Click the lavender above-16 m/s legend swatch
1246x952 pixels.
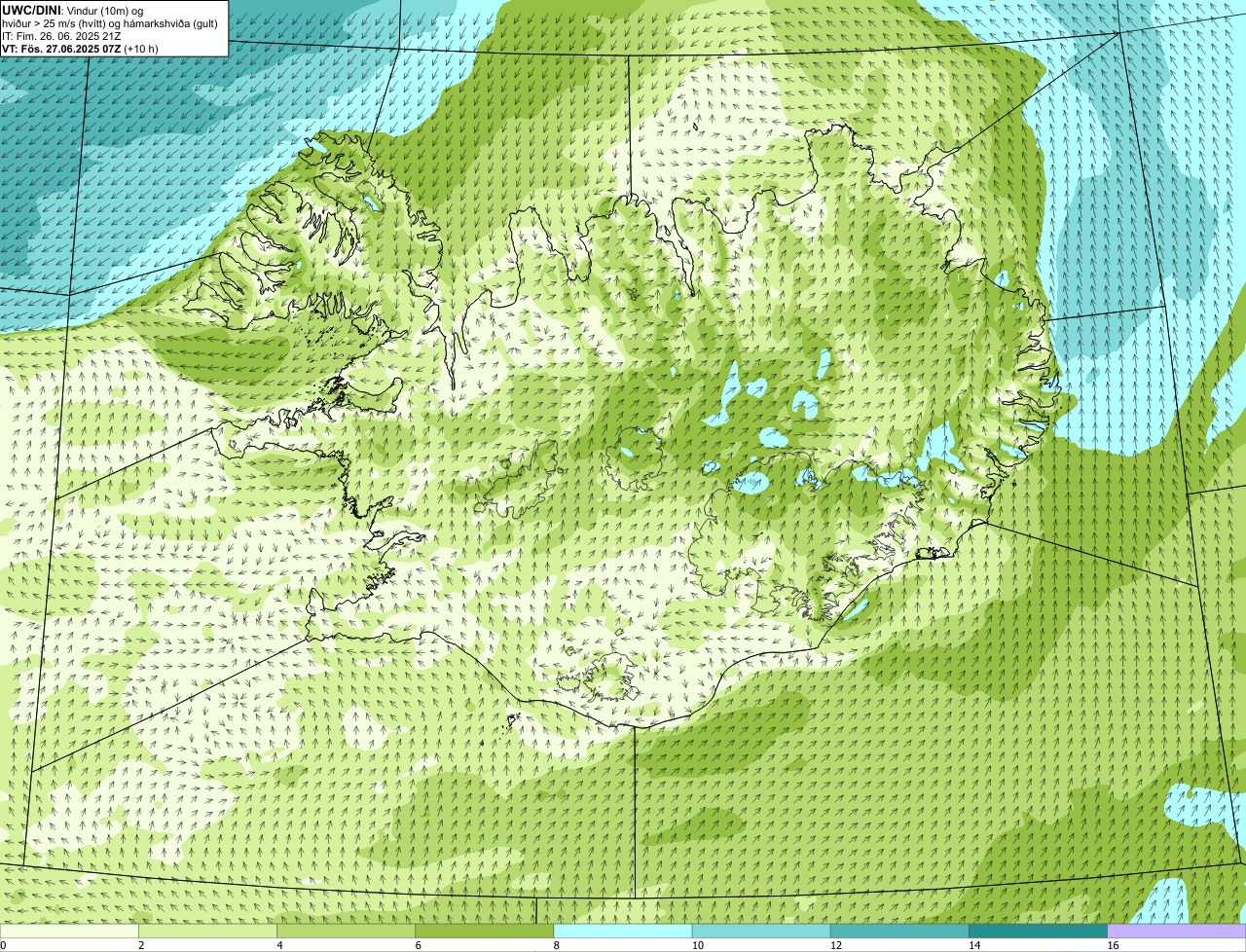coord(1177,931)
